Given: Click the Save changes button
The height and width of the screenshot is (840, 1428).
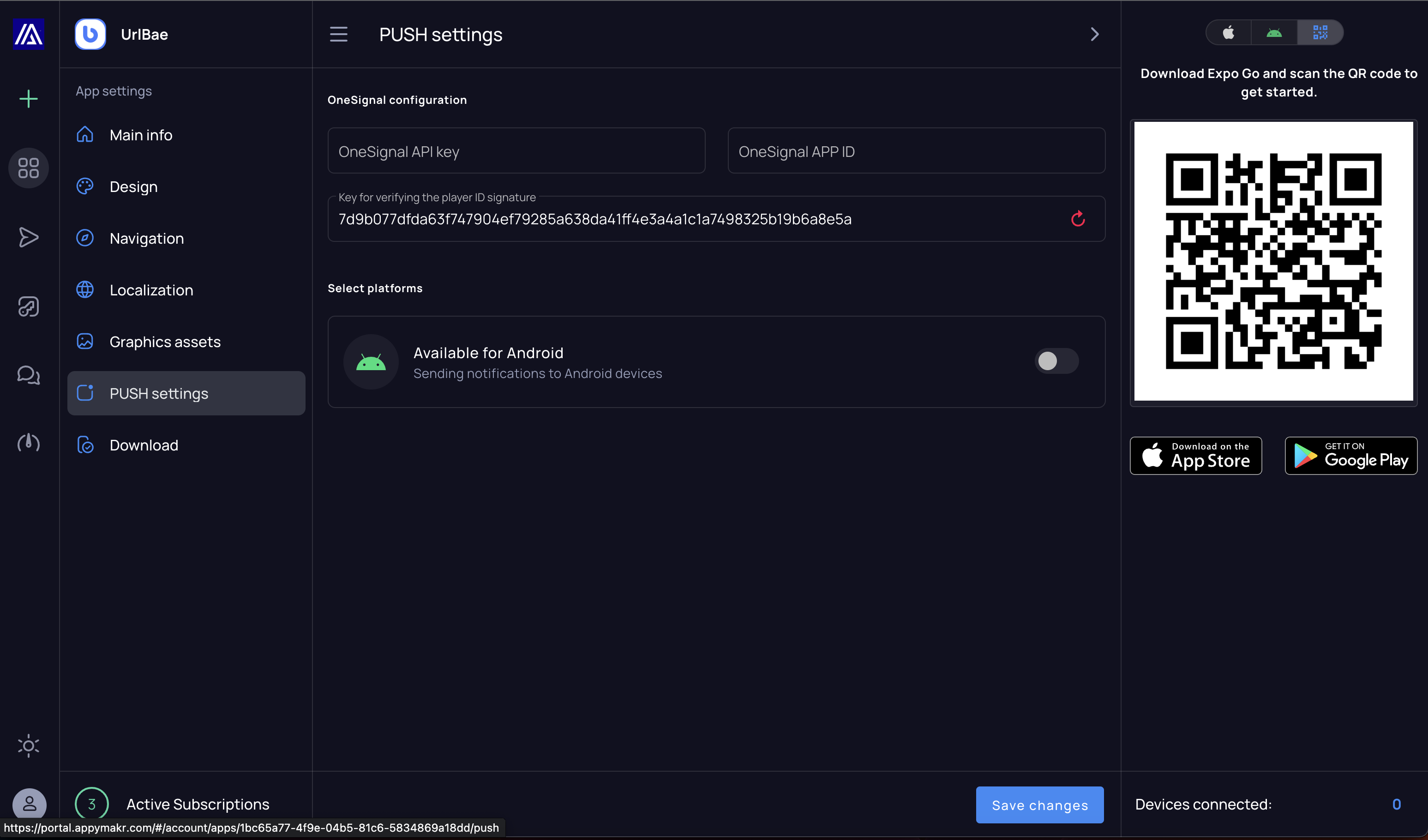Looking at the screenshot, I should click(x=1040, y=805).
